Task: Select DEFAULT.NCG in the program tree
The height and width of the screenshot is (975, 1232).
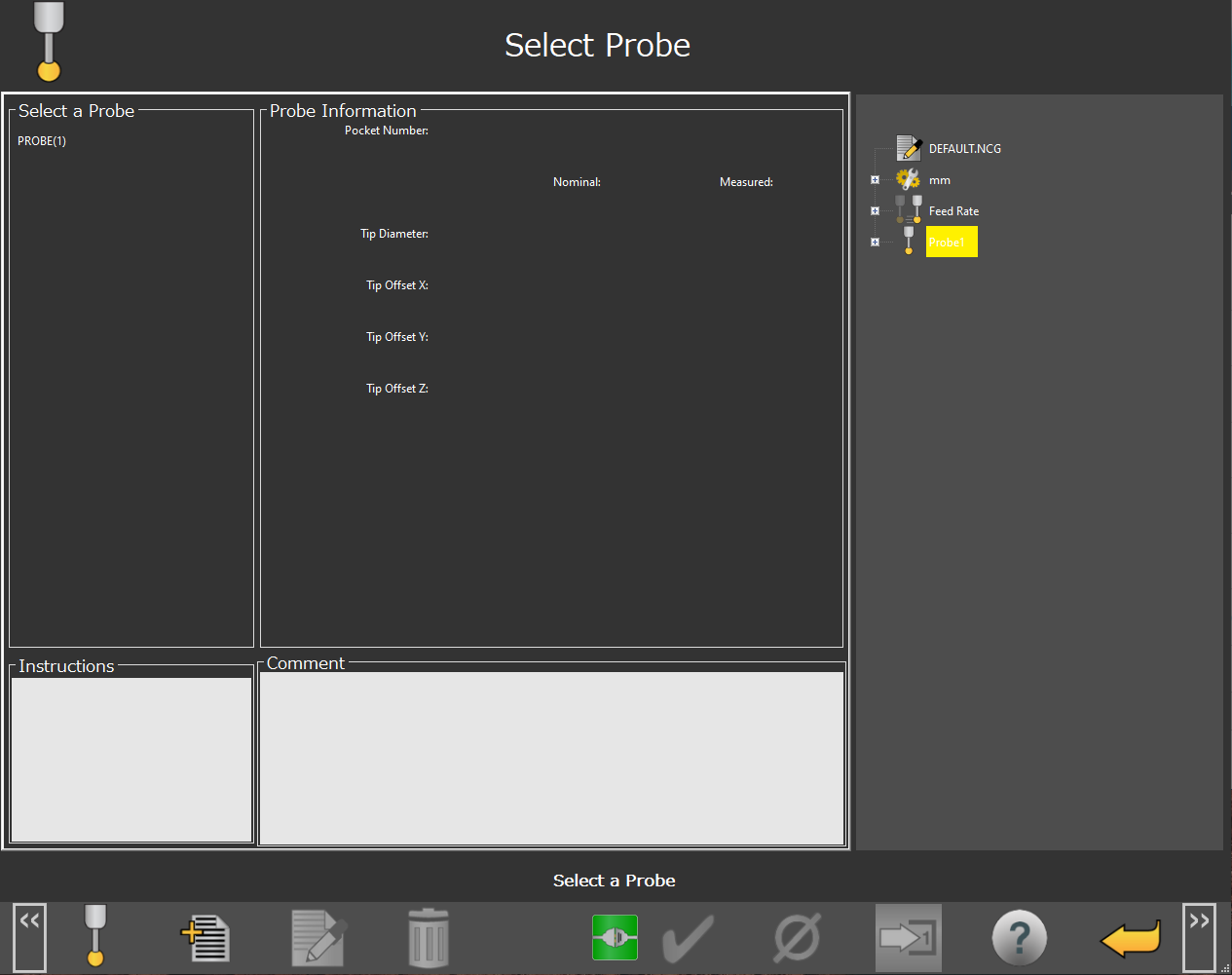Action: (x=964, y=149)
